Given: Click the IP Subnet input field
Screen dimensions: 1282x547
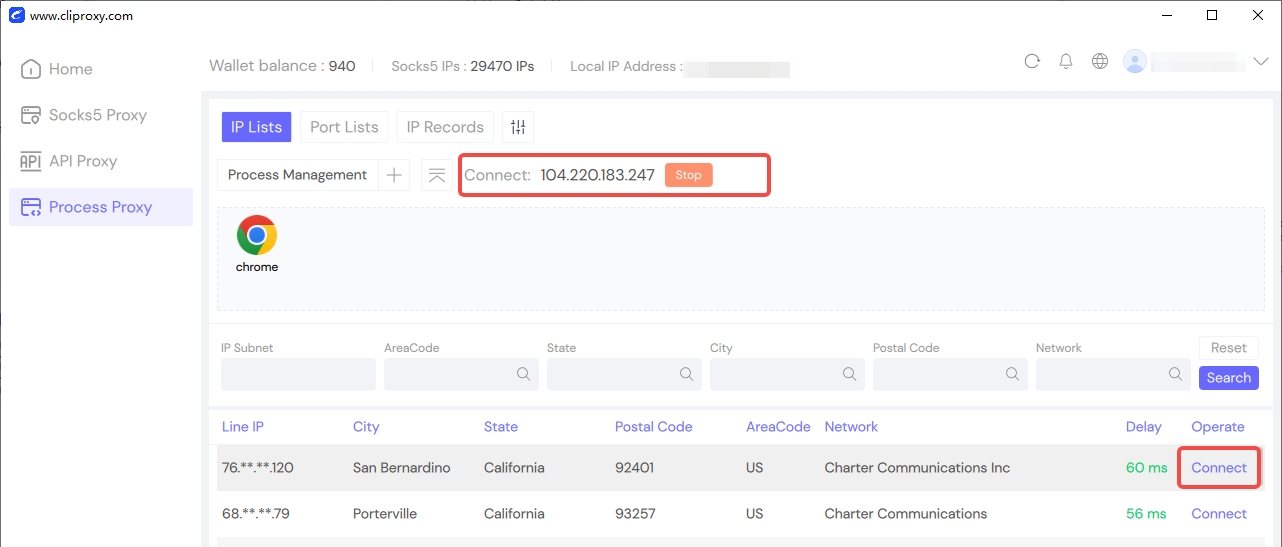Looking at the screenshot, I should tap(298, 374).
